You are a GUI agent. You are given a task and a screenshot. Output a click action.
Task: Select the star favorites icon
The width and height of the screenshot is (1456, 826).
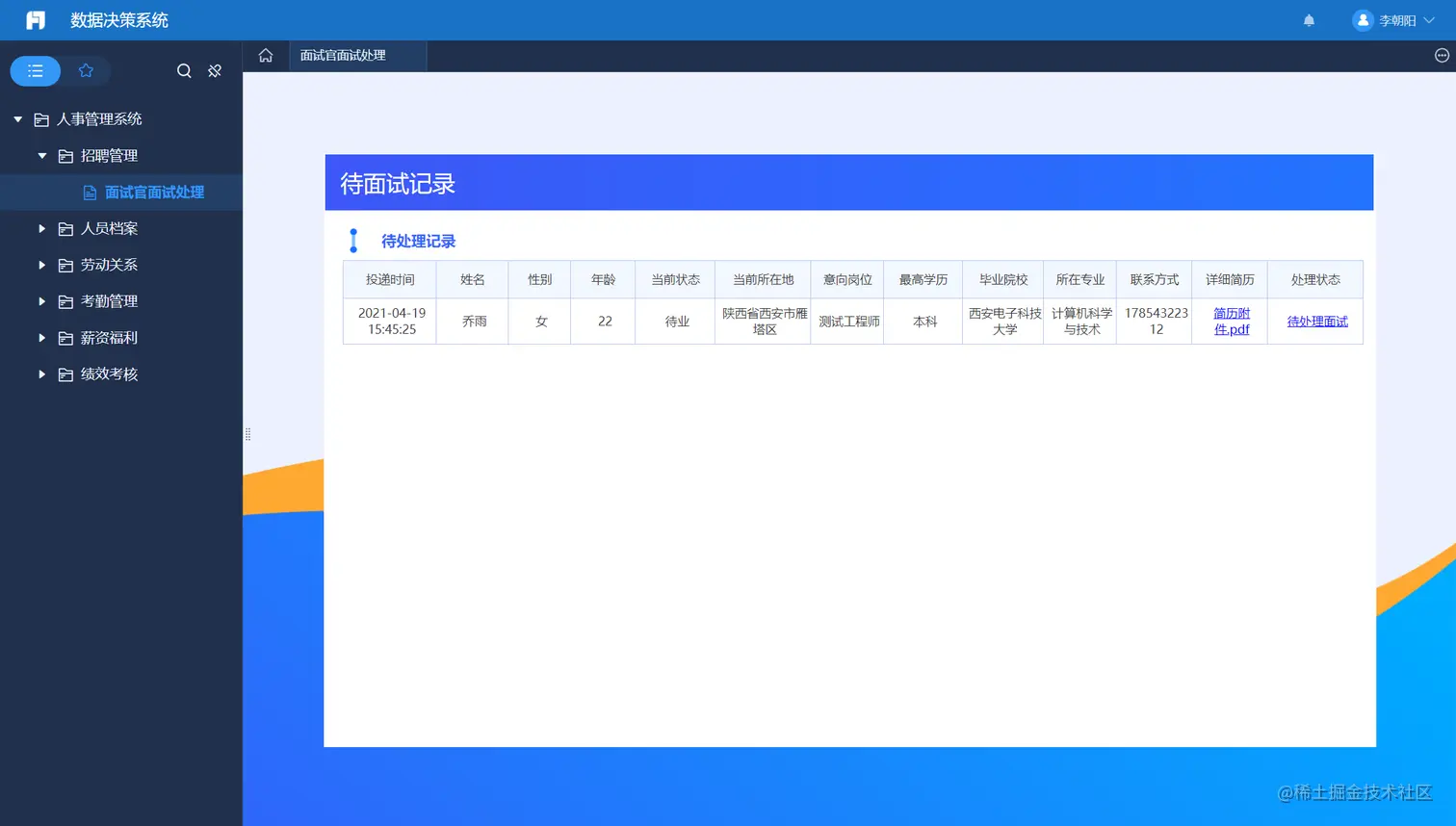tap(87, 70)
